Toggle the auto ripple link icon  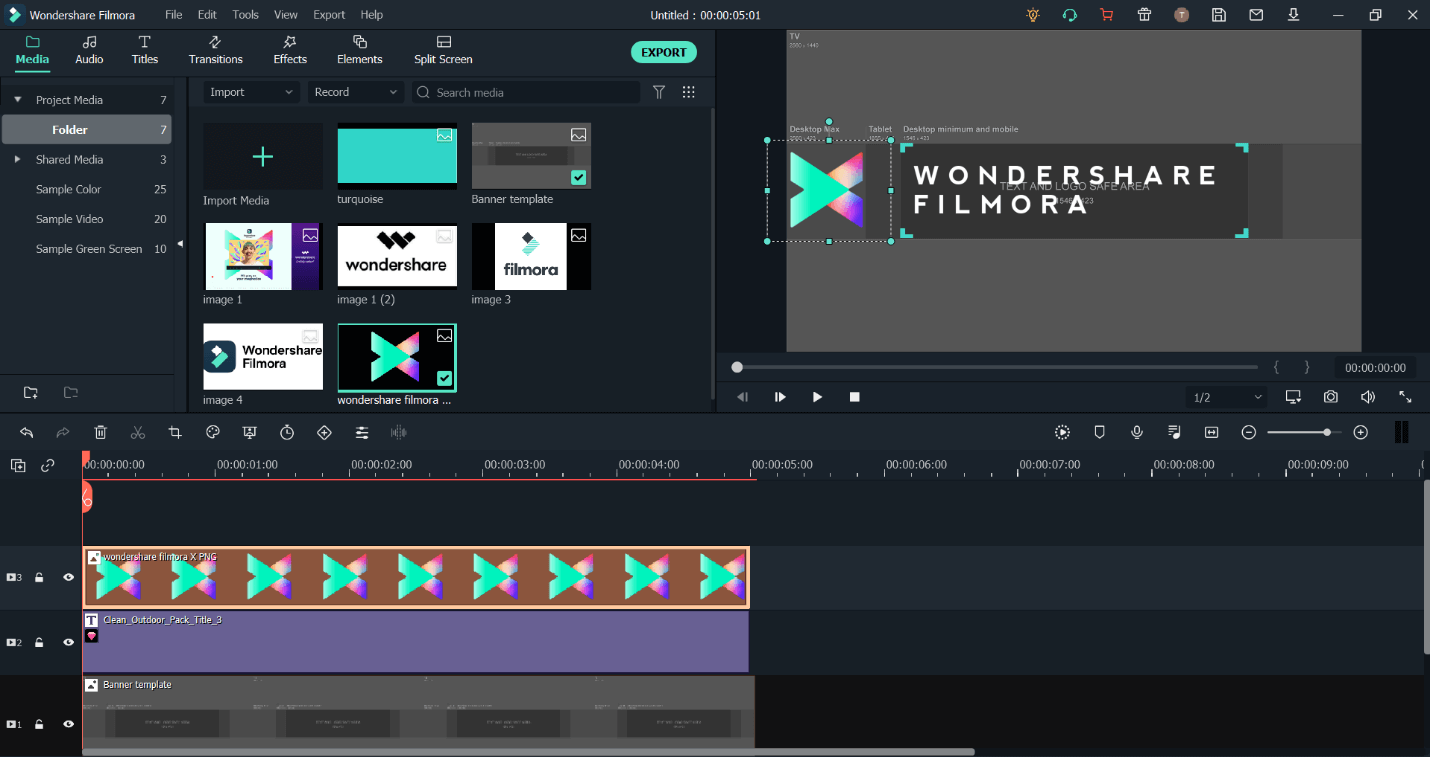click(x=47, y=465)
